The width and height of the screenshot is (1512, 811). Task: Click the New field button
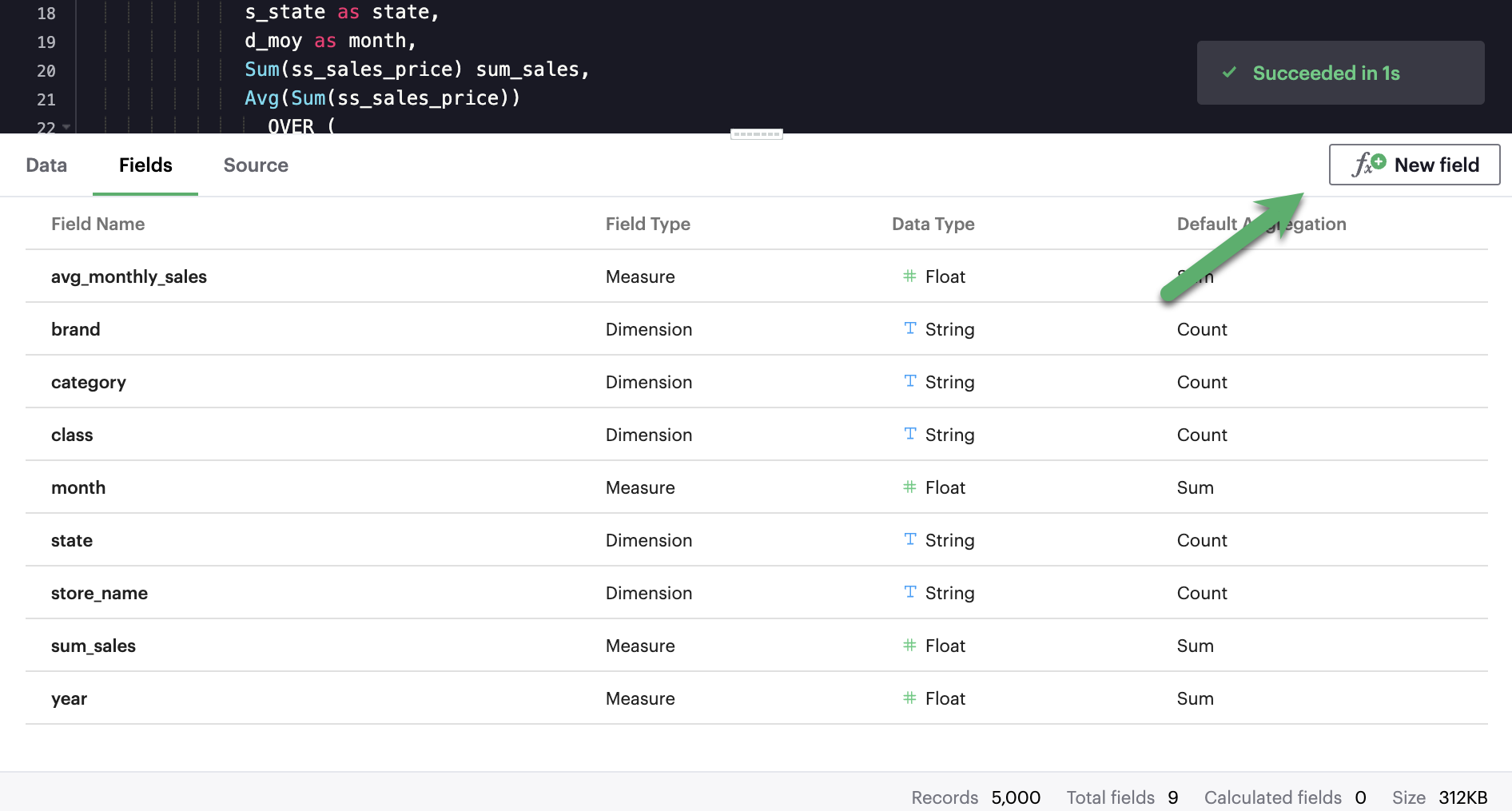coord(1414,165)
